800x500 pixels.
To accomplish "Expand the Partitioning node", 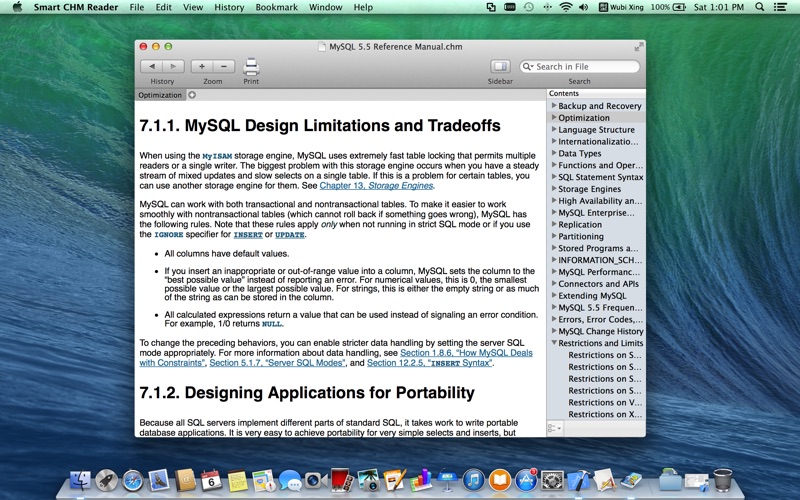I will coord(554,236).
